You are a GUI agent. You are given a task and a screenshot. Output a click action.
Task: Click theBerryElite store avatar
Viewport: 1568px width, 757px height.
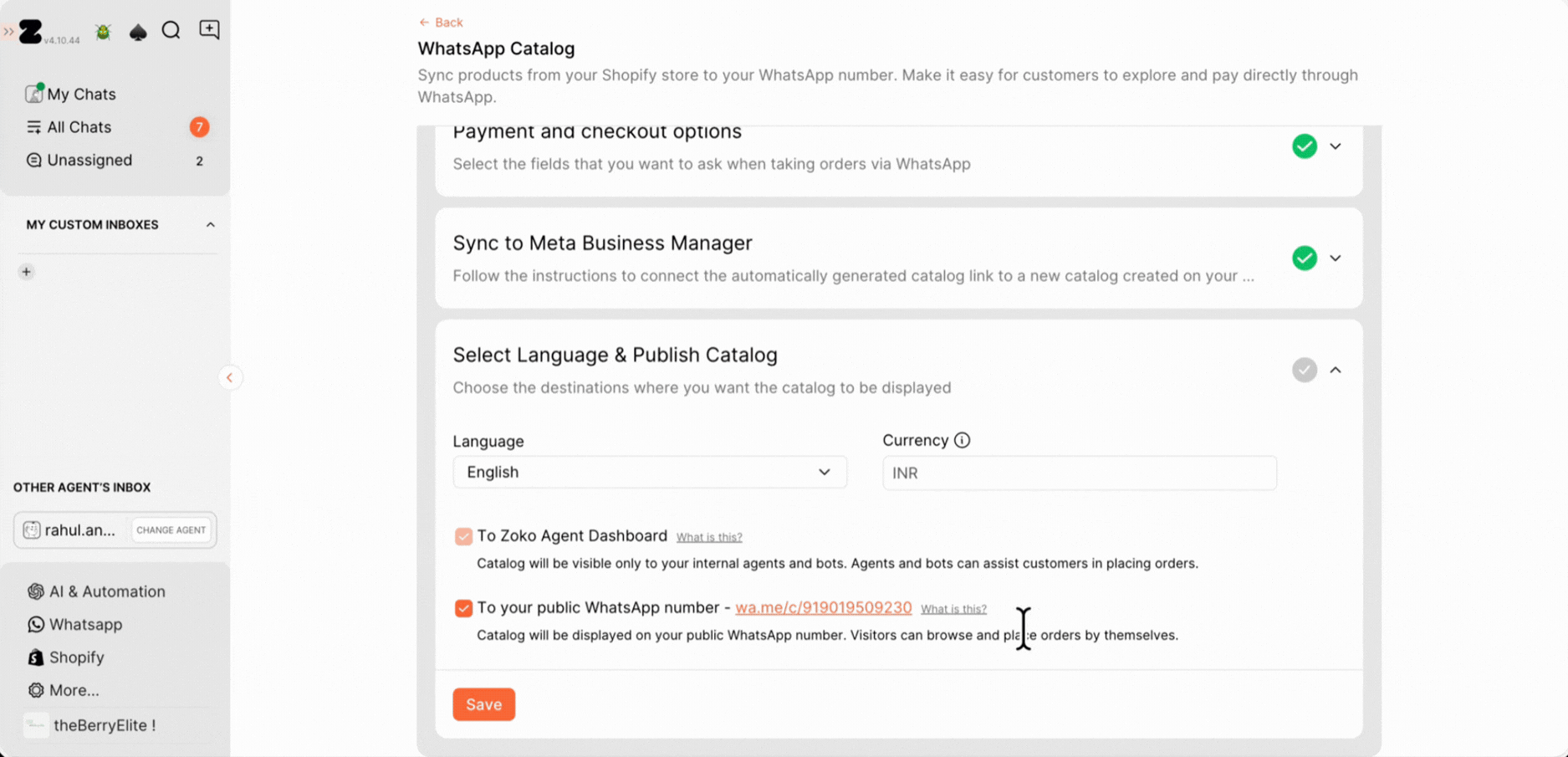click(x=36, y=725)
